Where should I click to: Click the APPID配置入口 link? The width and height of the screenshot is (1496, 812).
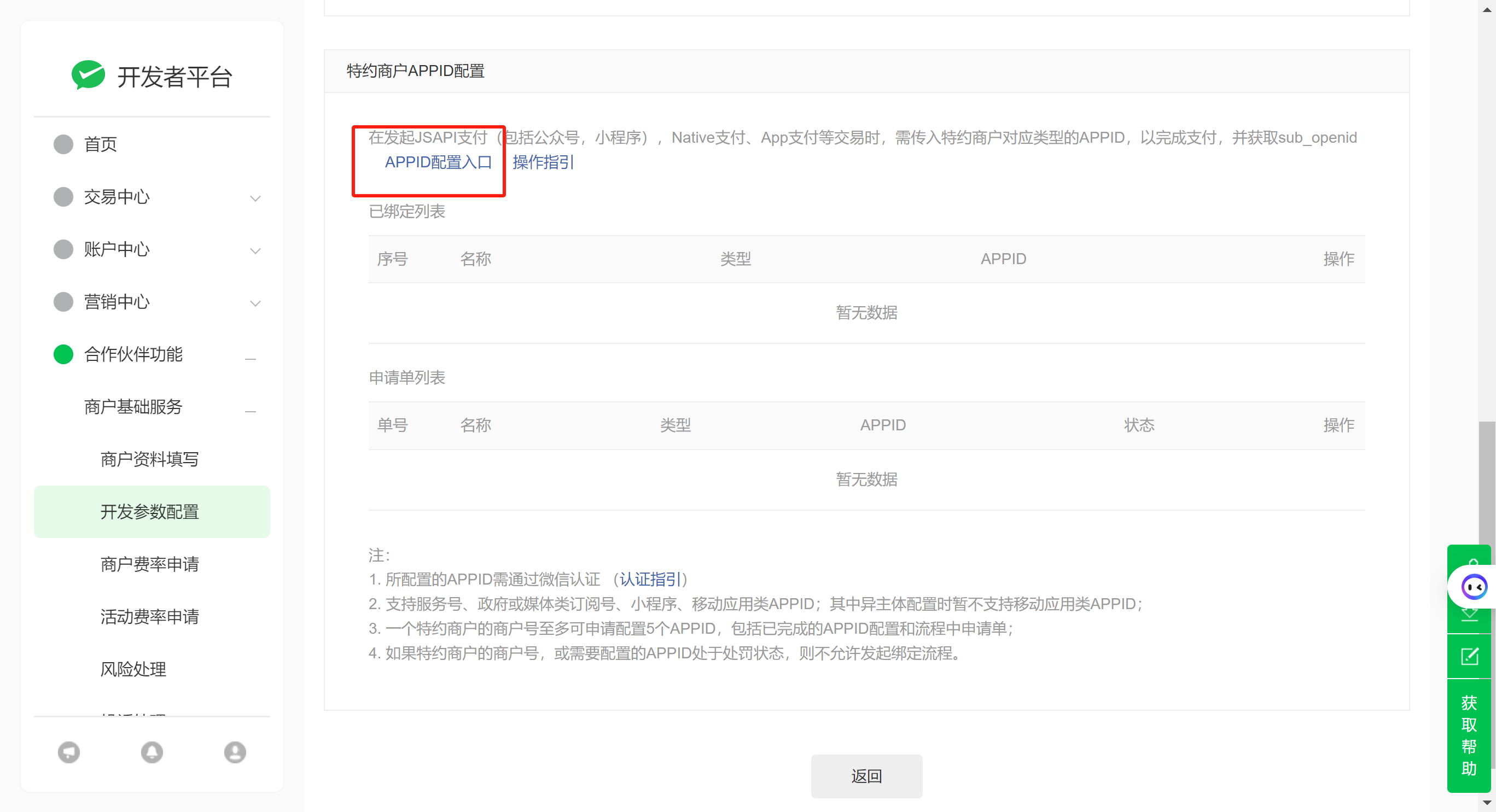point(438,162)
